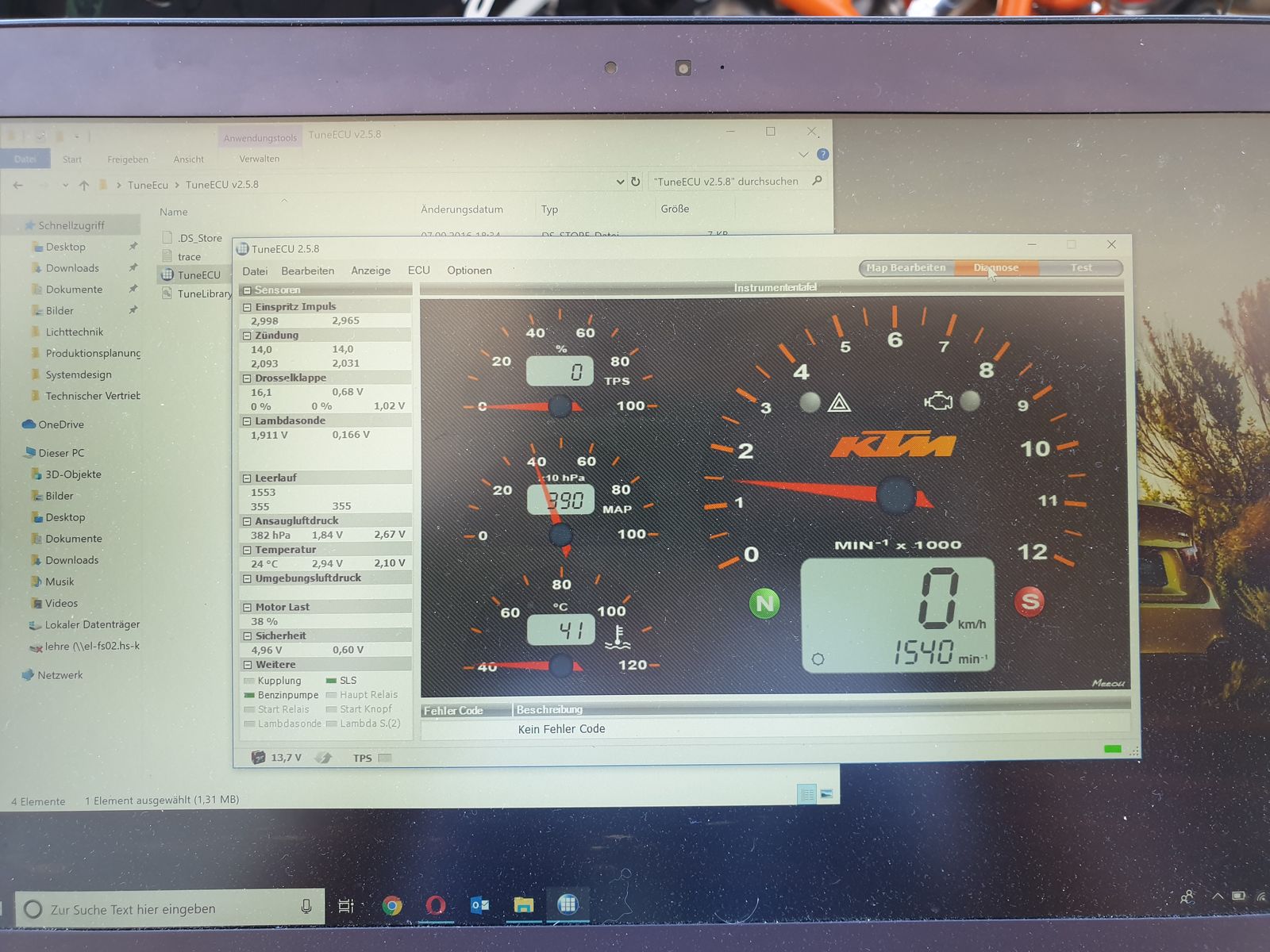The image size is (1270, 952).
Task: Collapse the Leerlauf section
Action: [x=247, y=478]
